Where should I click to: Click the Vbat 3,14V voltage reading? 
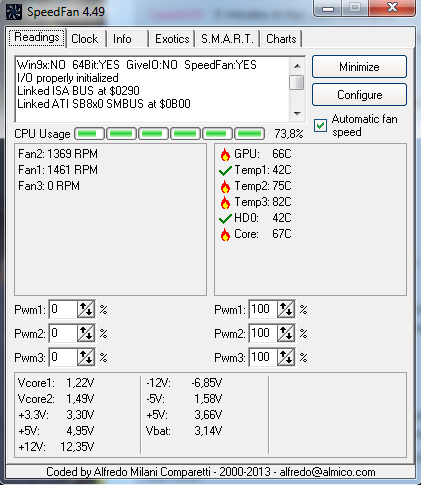click(184, 431)
